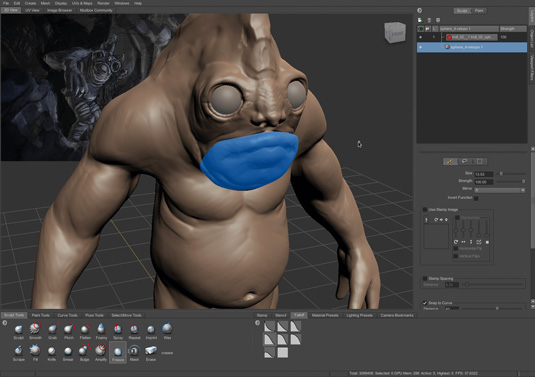Image resolution: width=535 pixels, height=377 pixels.
Task: Click the lasso stroke mode icon
Action: [464, 161]
